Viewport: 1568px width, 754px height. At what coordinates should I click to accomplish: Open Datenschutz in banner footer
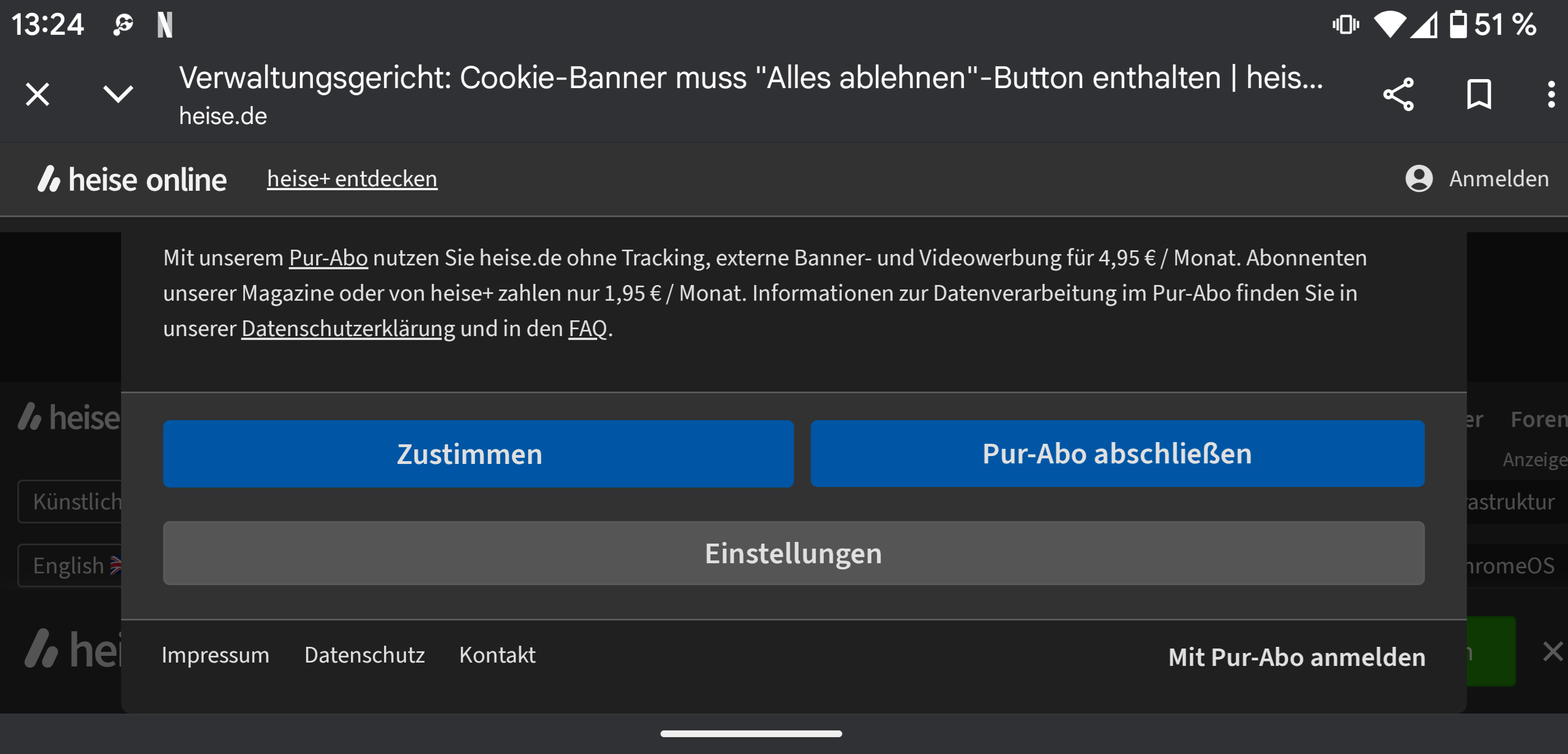[364, 655]
